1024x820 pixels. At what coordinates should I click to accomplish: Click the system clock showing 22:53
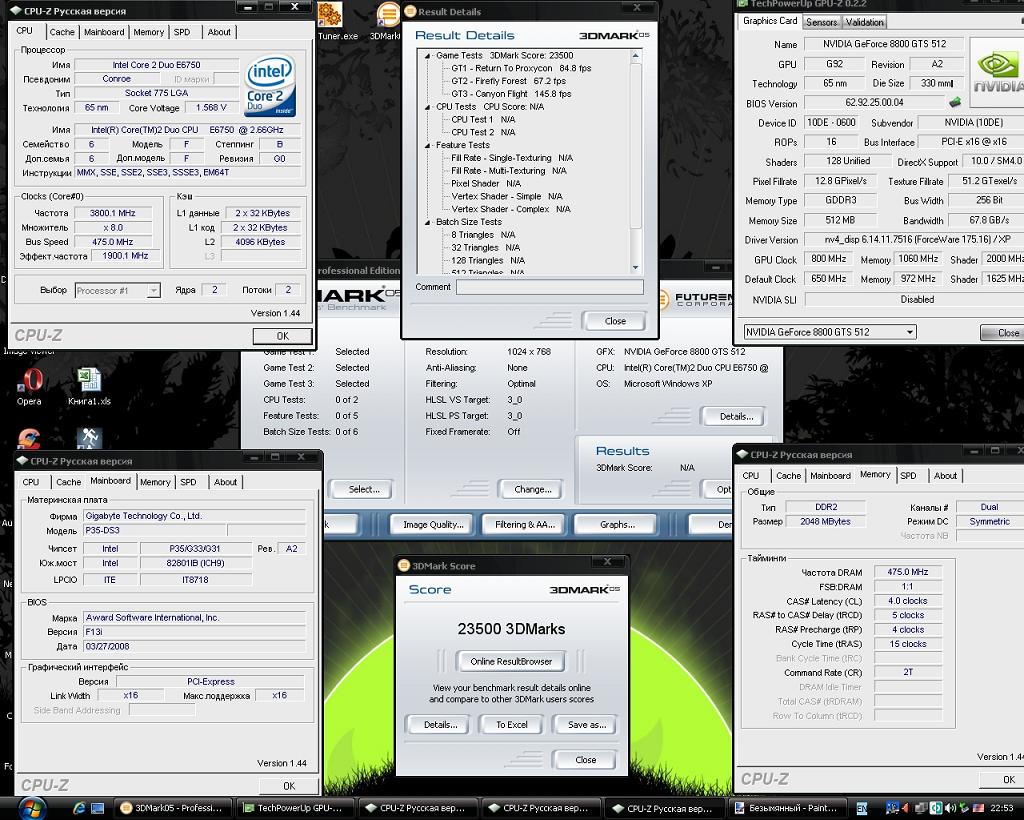coord(1001,808)
